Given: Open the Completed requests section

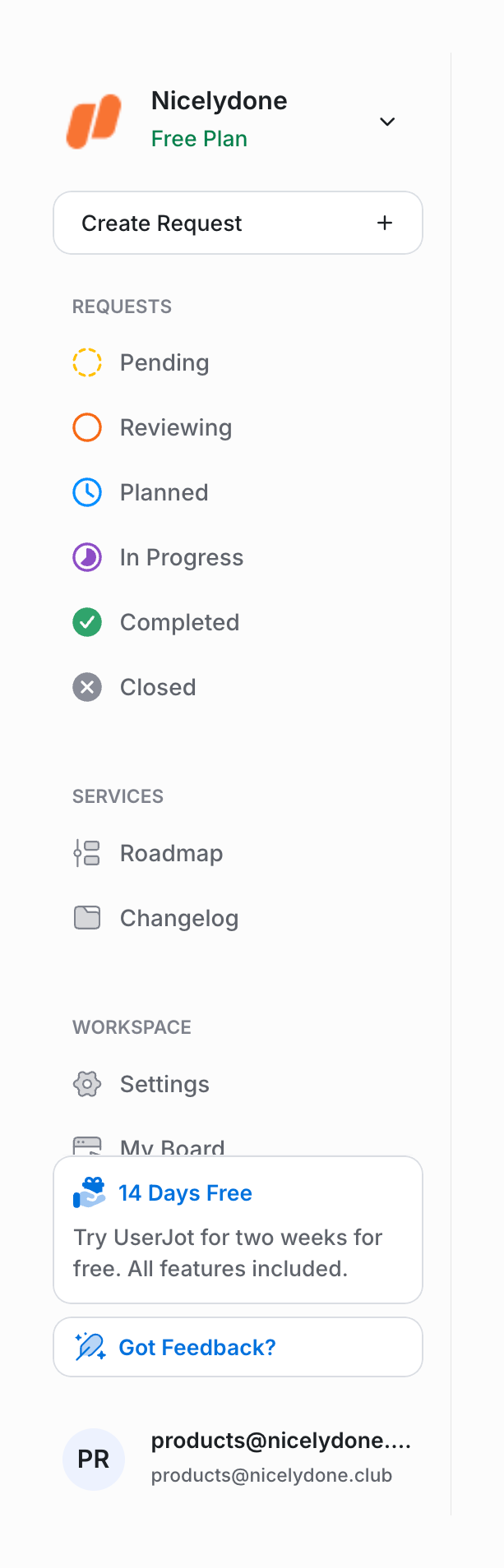Looking at the screenshot, I should 180,622.
